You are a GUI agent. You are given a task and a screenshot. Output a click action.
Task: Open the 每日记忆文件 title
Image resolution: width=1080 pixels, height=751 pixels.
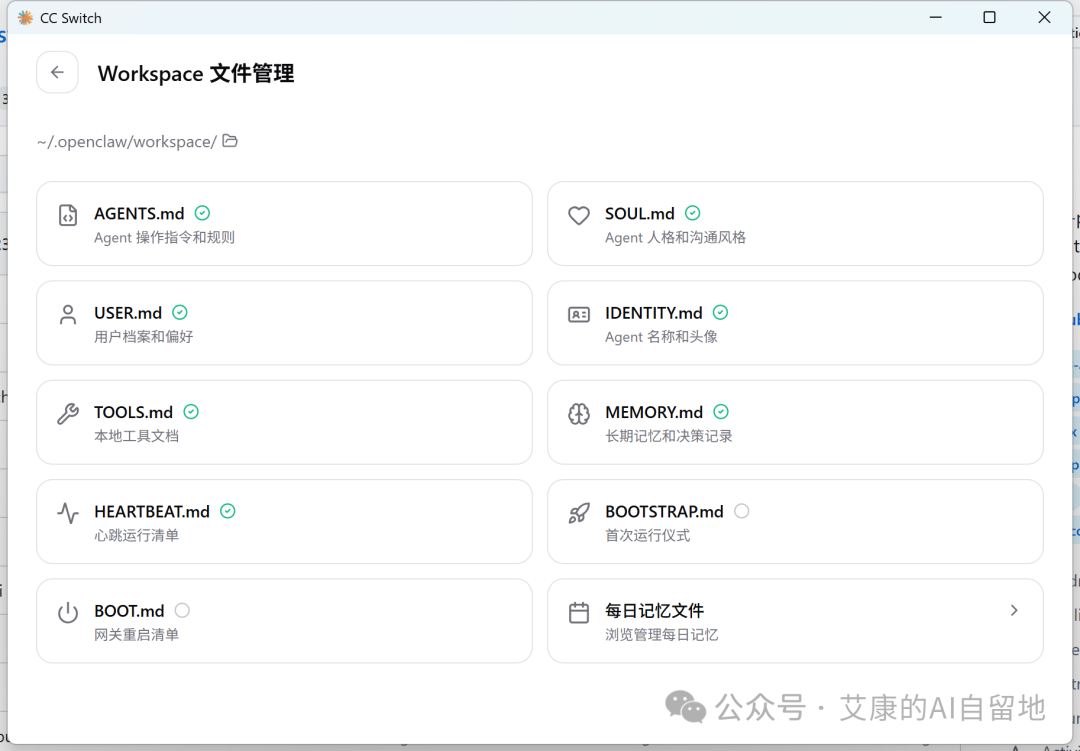(x=654, y=610)
